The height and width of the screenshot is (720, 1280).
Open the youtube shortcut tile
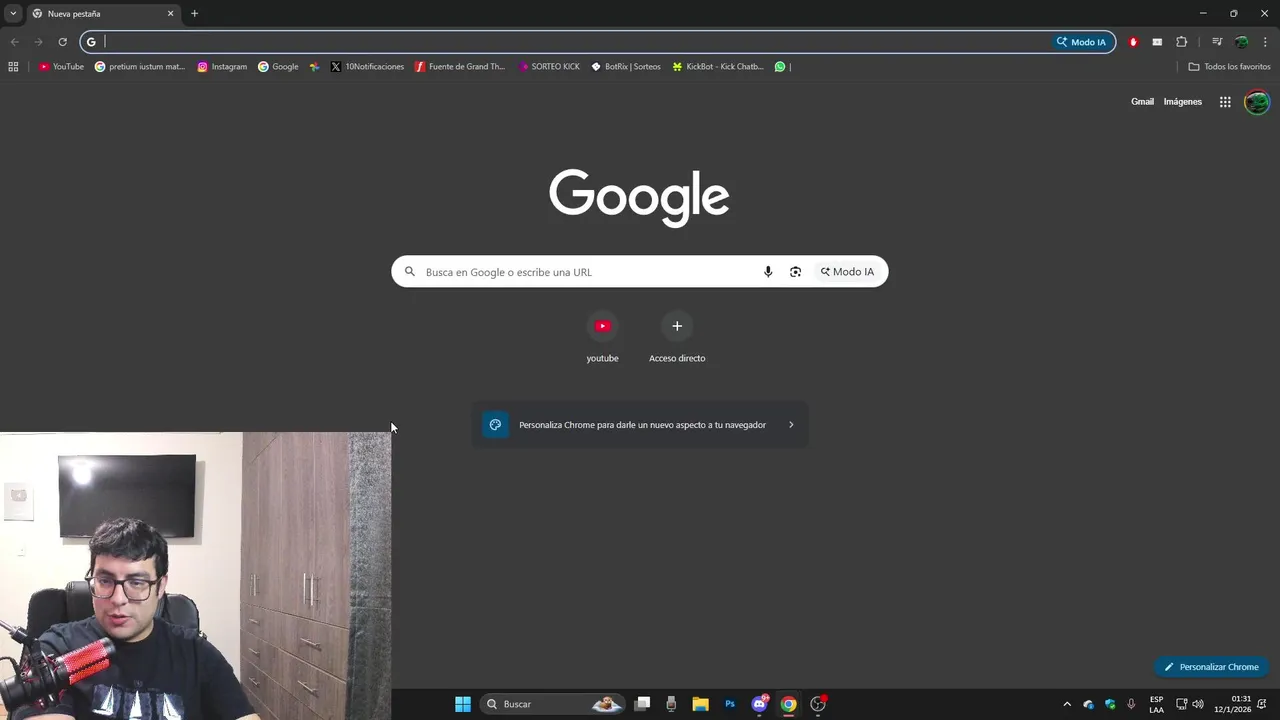coord(602,338)
